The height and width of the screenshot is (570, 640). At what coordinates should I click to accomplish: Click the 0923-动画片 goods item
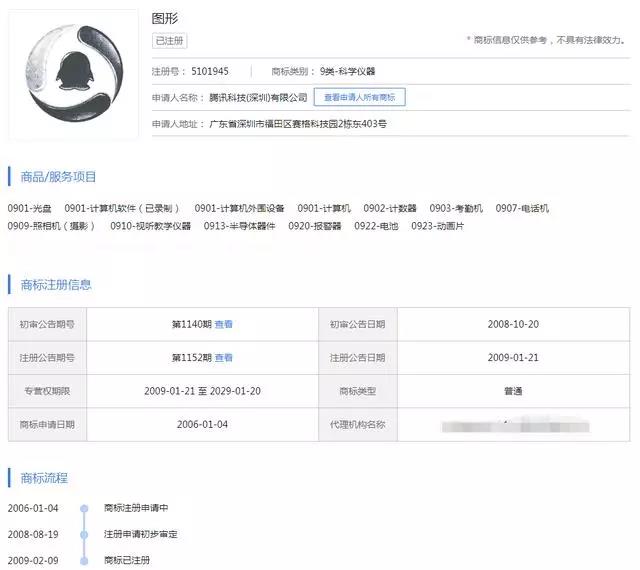(x=437, y=226)
